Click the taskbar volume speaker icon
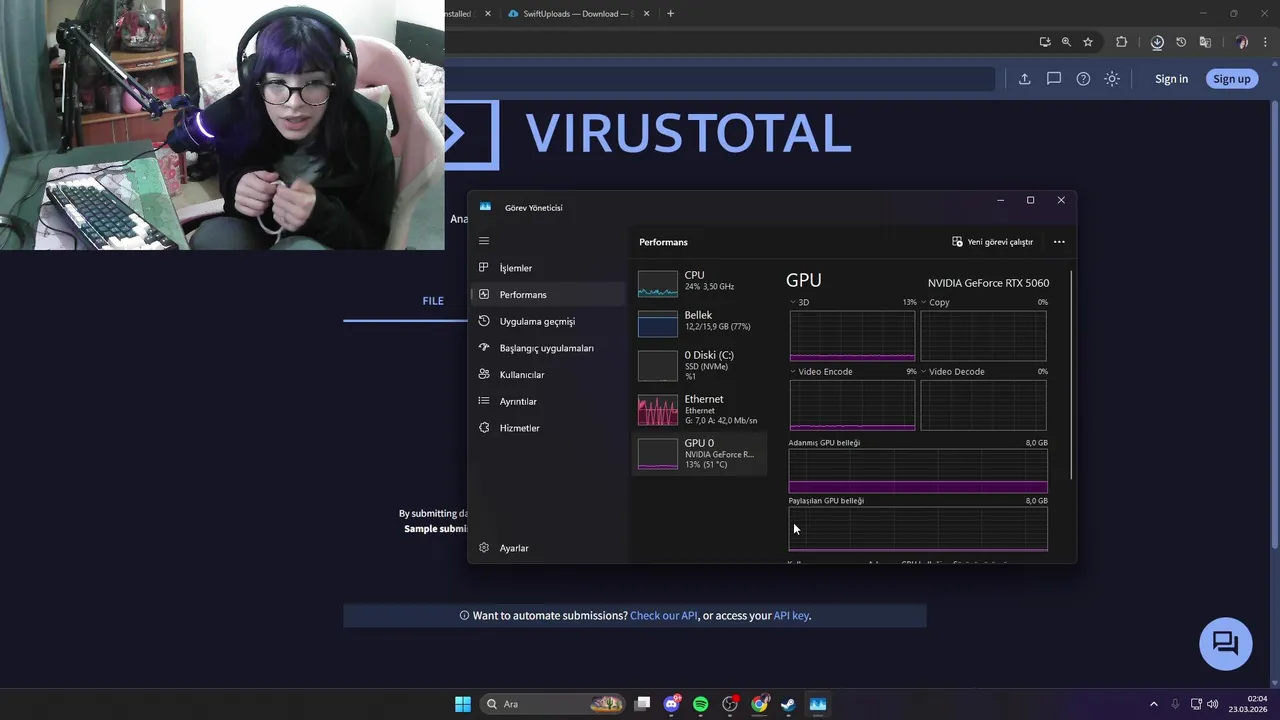The height and width of the screenshot is (720, 1280). (1213, 704)
